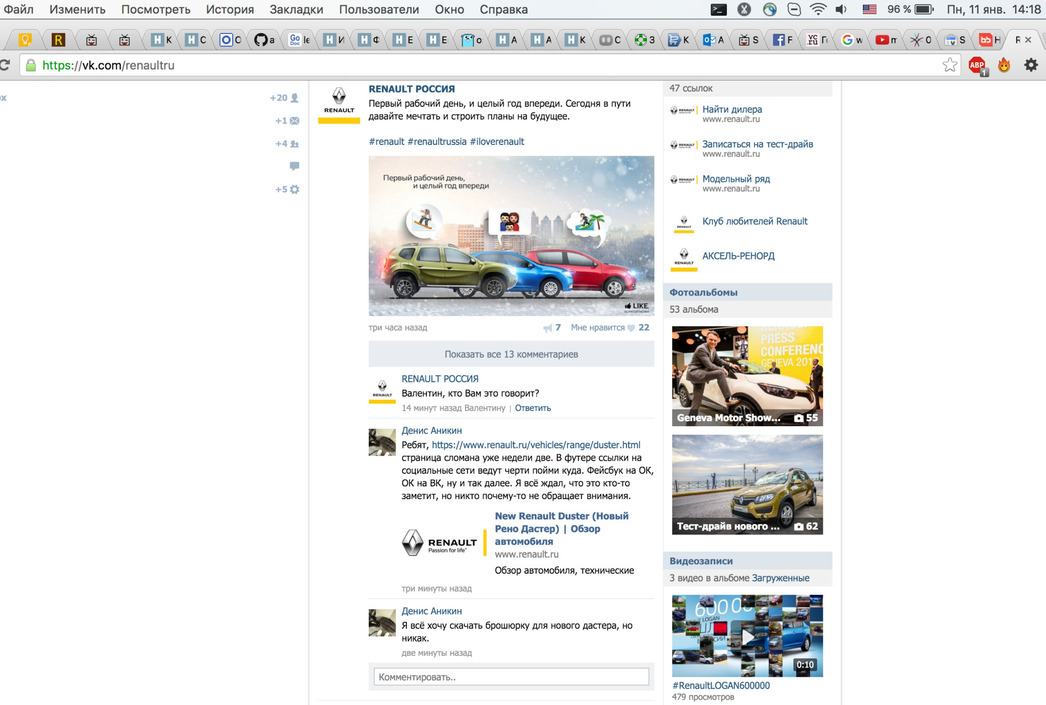This screenshot has height=705, width=1046.
Task: Click inside the Комментировать input field
Action: tap(511, 677)
